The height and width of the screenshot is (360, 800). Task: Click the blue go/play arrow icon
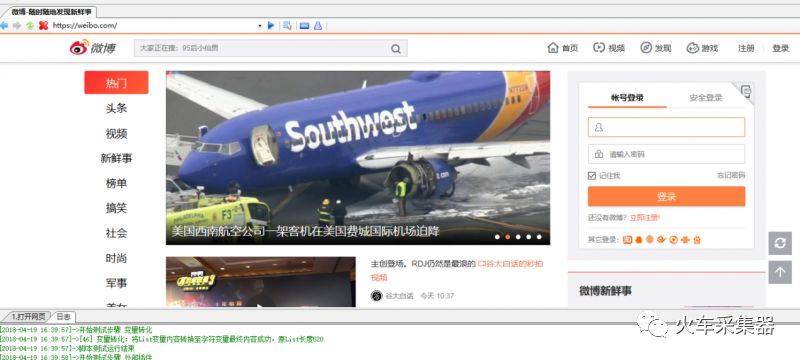point(271,25)
